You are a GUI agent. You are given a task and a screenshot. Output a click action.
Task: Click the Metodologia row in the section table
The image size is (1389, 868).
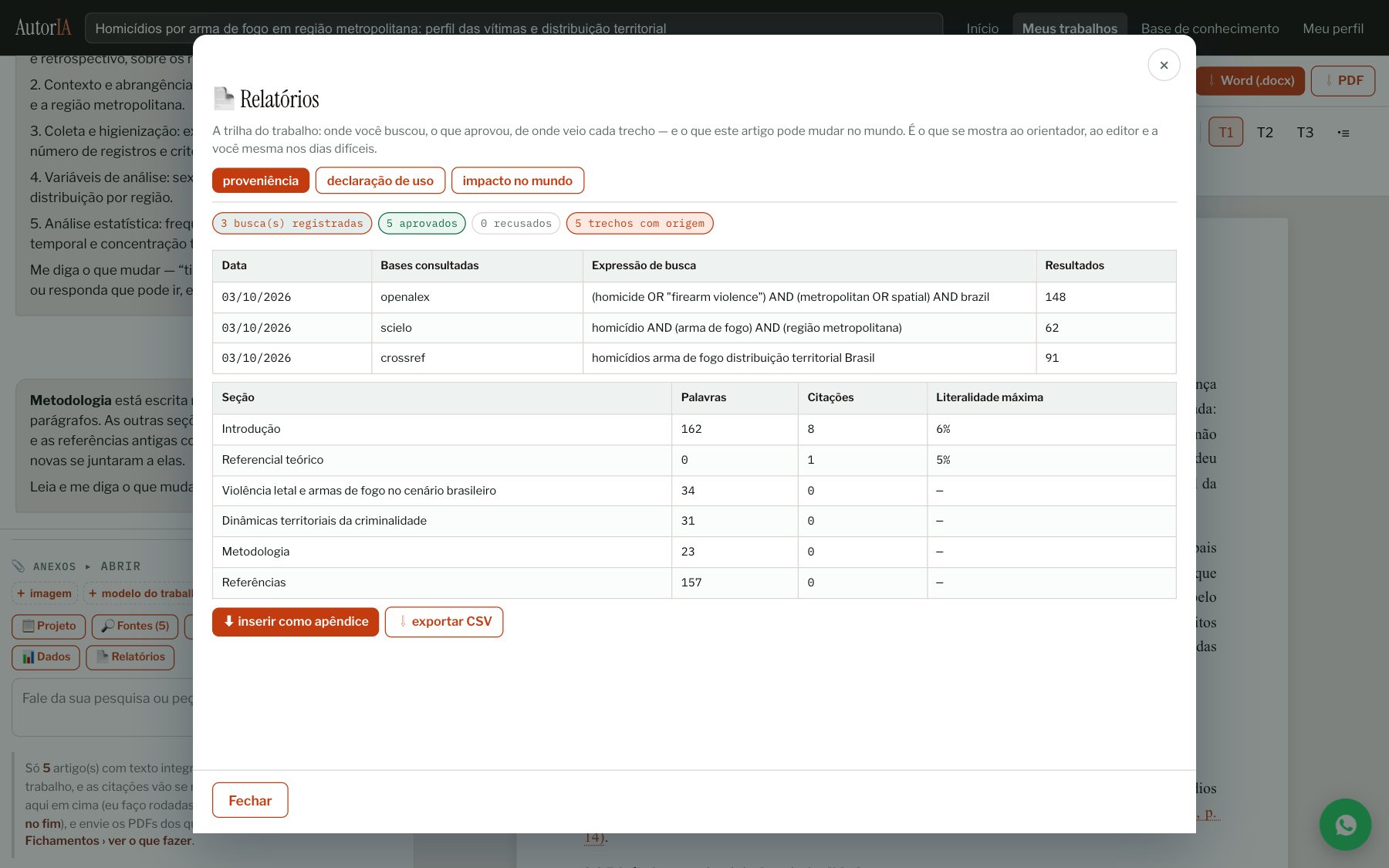coord(694,552)
